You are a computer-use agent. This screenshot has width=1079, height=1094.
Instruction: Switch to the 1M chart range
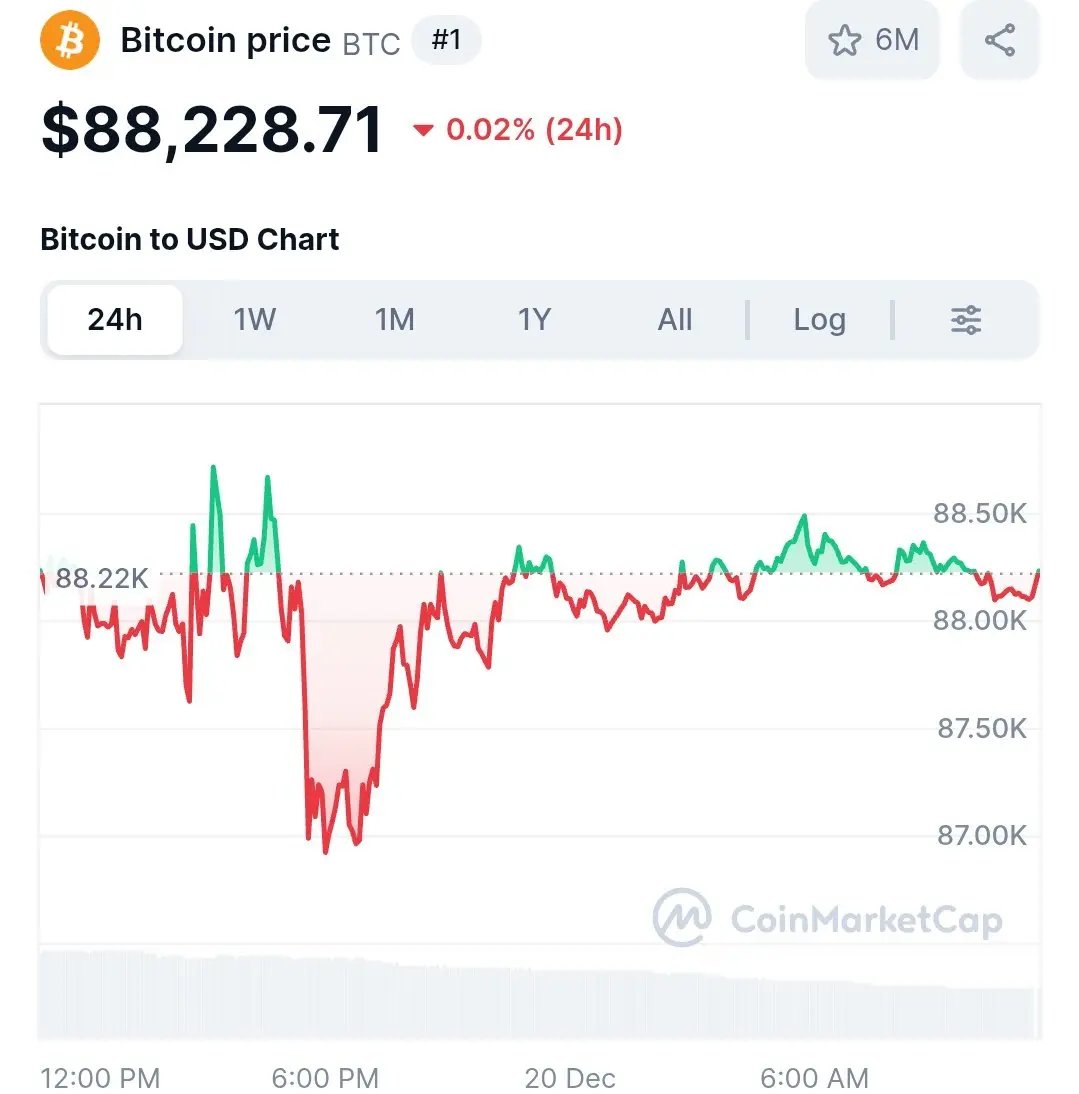tap(395, 320)
